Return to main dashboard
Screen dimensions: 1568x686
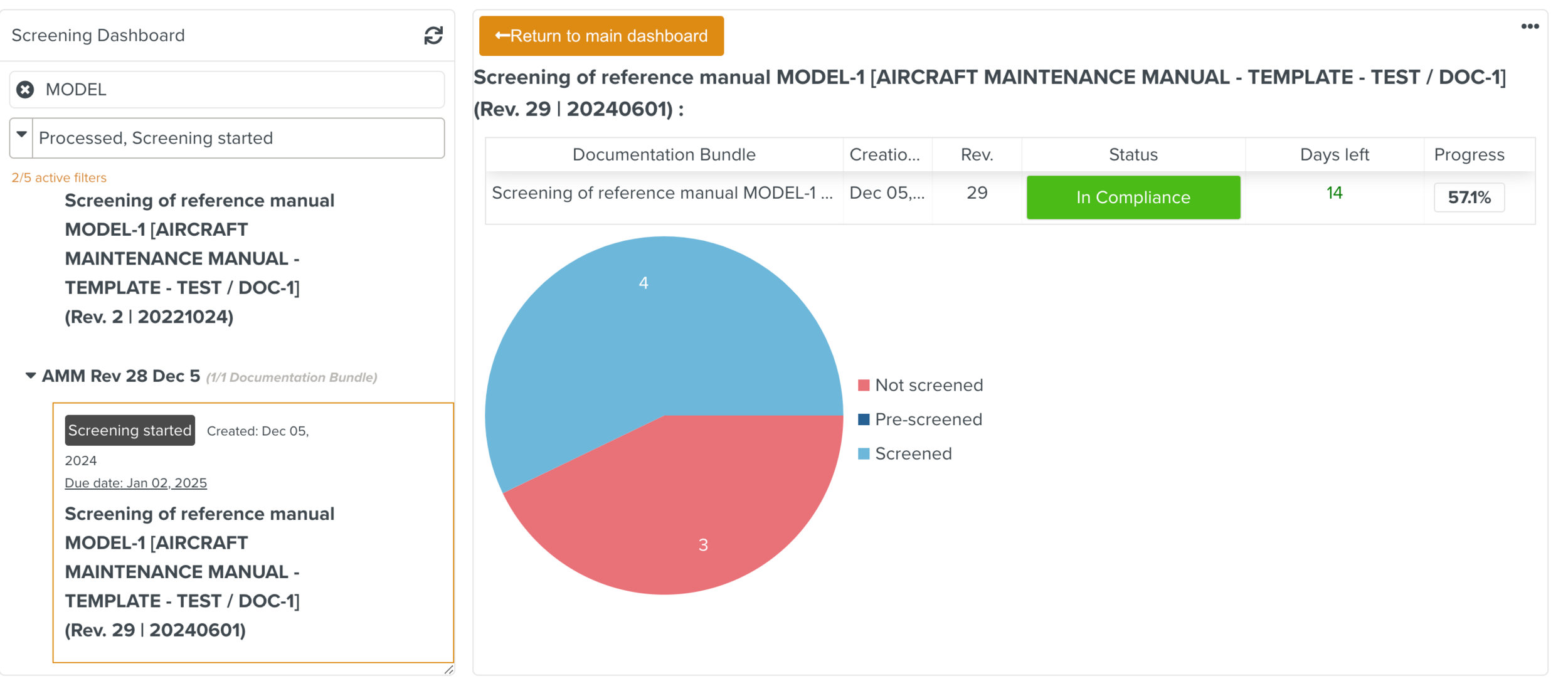(601, 36)
